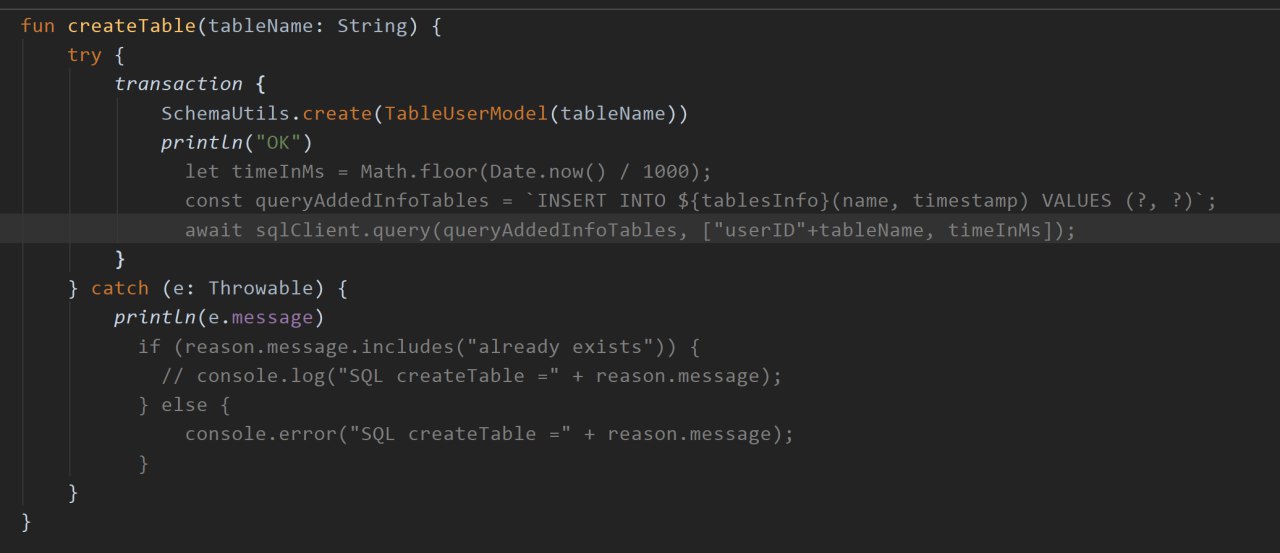Click the console.error statement
Image resolution: width=1280 pixels, height=553 pixels.
(490, 434)
